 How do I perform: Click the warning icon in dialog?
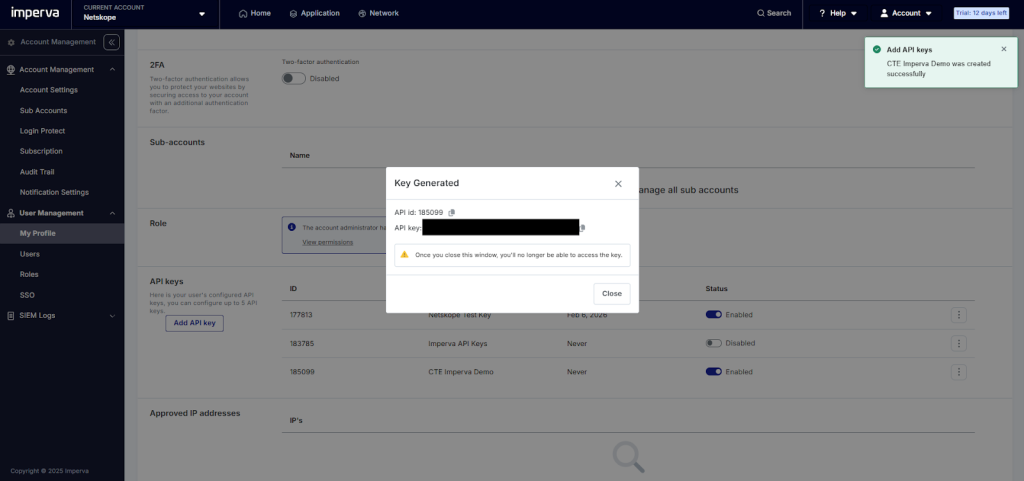coord(405,255)
